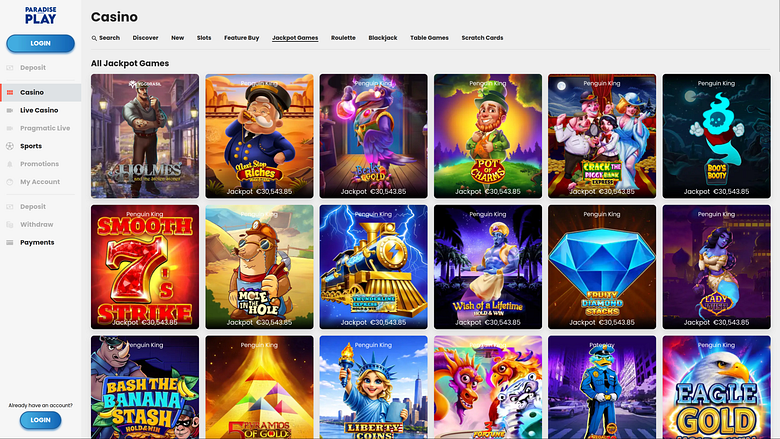Viewport: 780px width, 439px height.
Task: Open Wish of a Lifetime game
Action: 488,267
